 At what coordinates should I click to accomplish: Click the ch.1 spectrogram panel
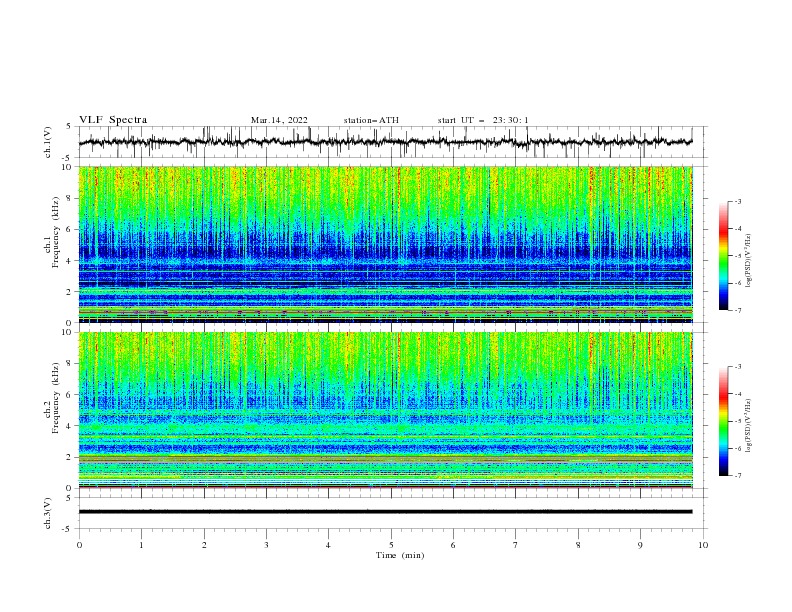pos(385,244)
